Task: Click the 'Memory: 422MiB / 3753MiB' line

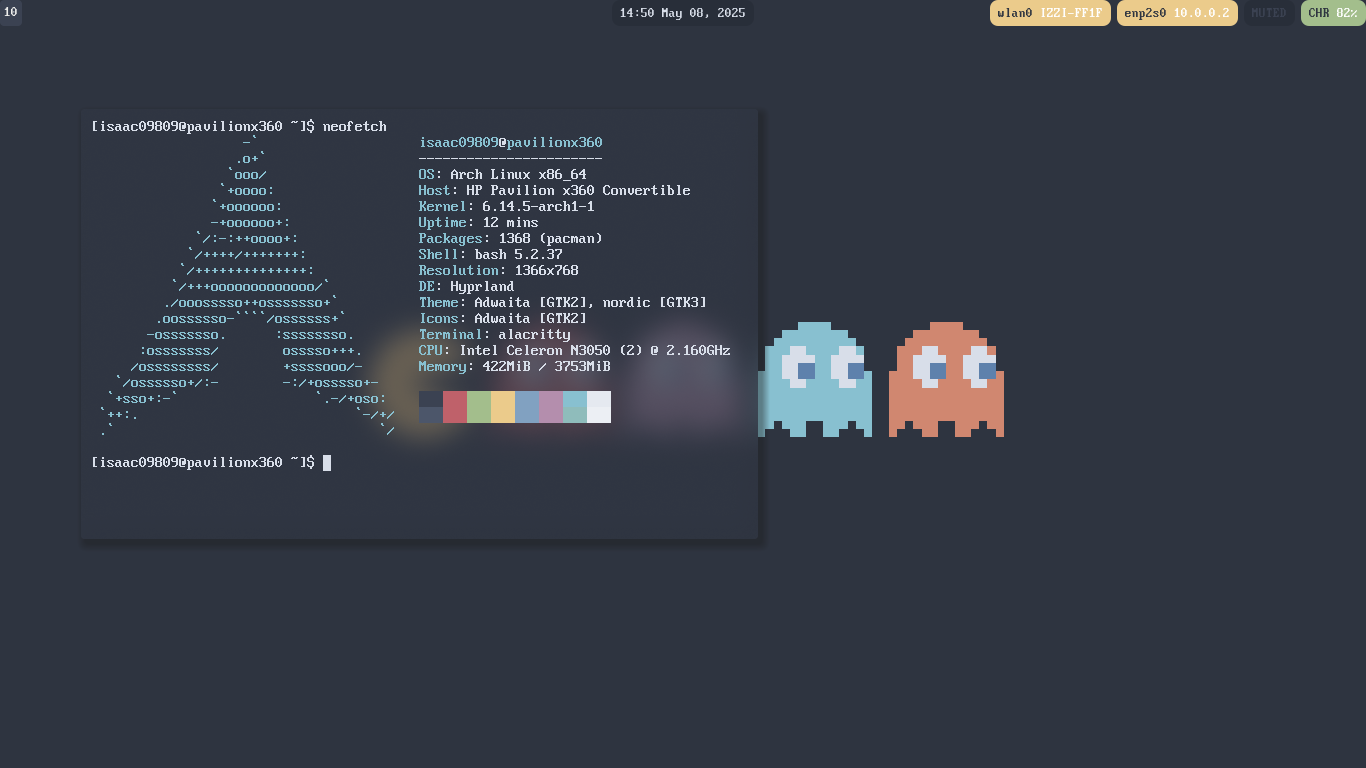Action: pos(514,367)
